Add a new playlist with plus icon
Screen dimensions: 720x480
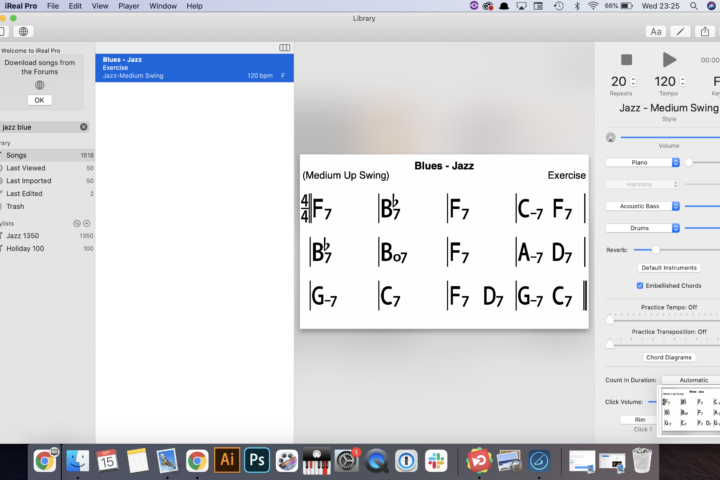tap(86, 223)
